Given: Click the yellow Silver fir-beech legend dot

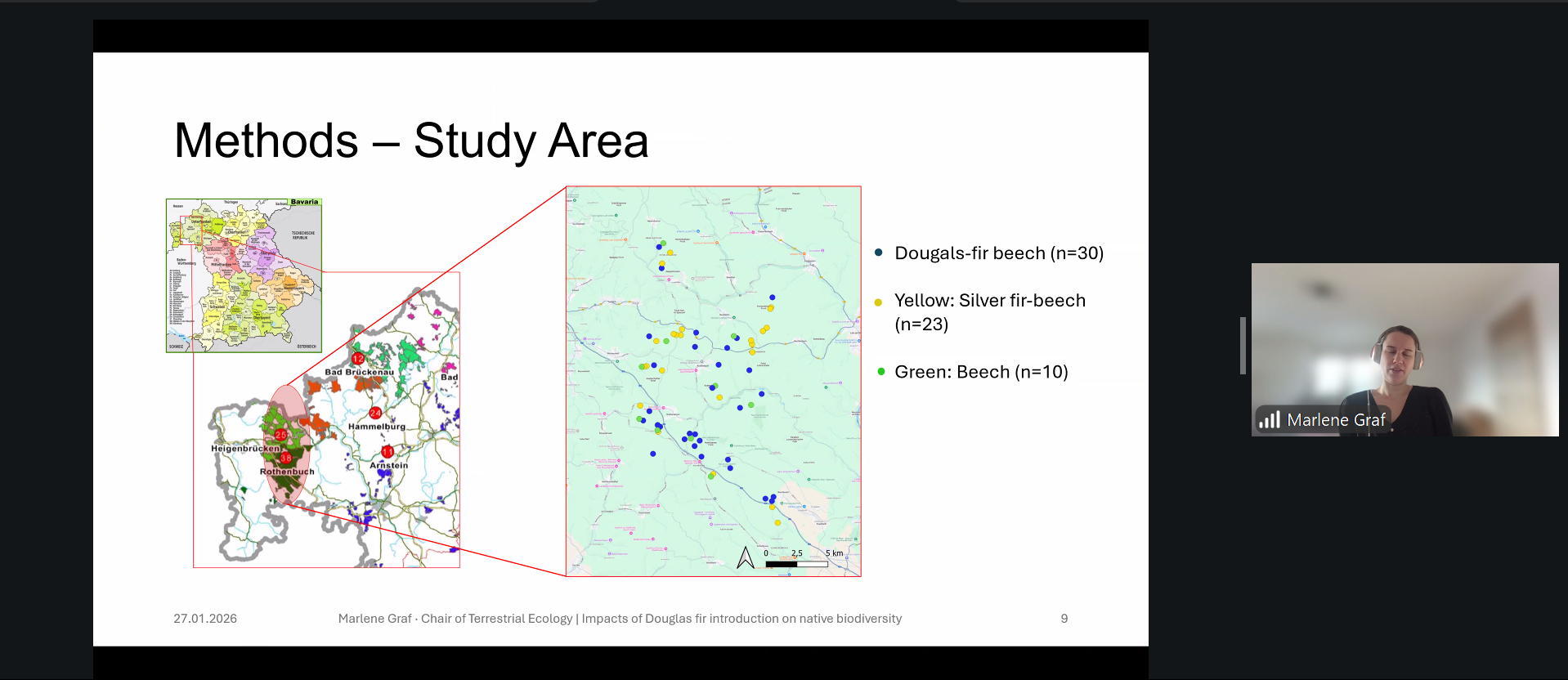Looking at the screenshot, I should coord(879,302).
